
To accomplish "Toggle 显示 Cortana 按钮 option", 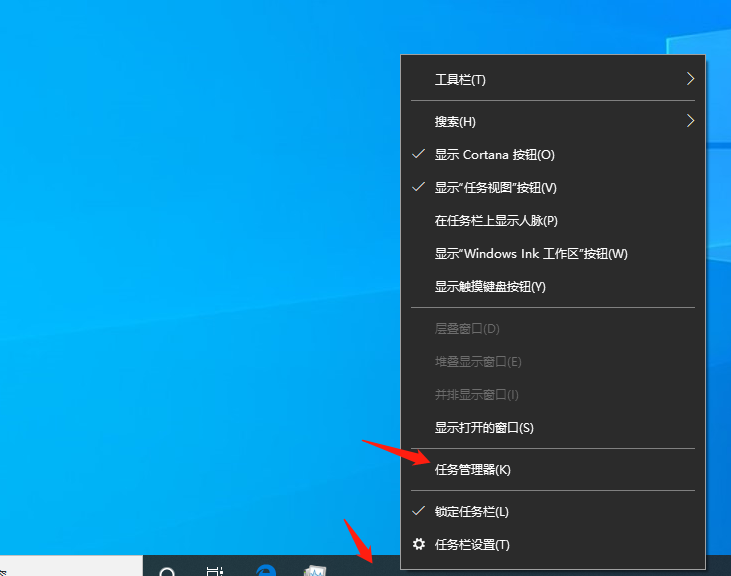I will (x=494, y=155).
